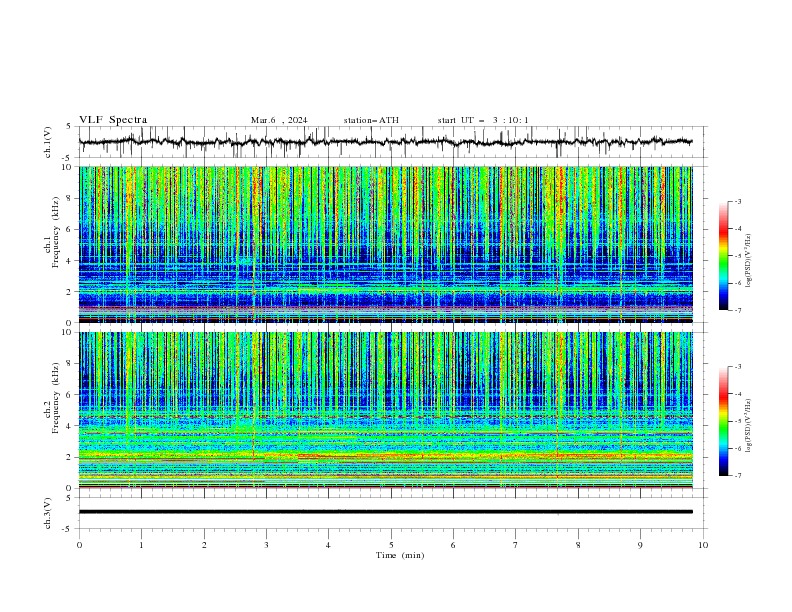Image resolution: width=792 pixels, height=612 pixels.
Task: Click the ch.1 voltage waveform trace
Action: click(x=386, y=142)
